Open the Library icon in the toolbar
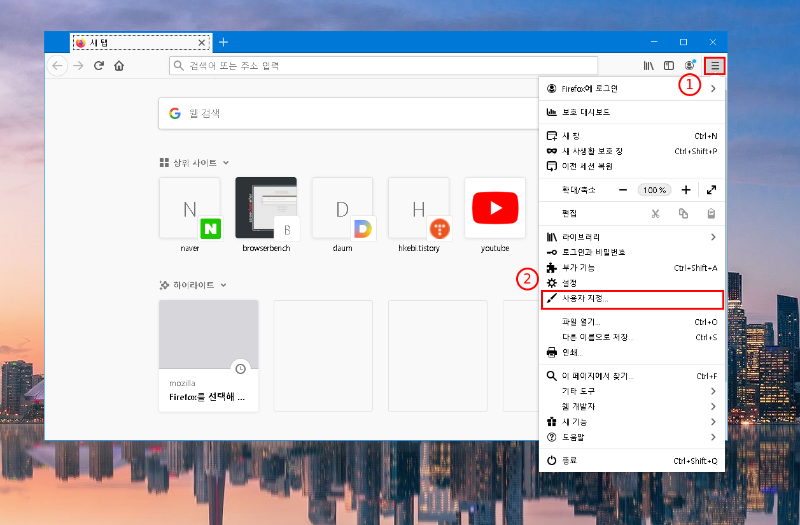Image resolution: width=800 pixels, height=525 pixels. point(649,66)
